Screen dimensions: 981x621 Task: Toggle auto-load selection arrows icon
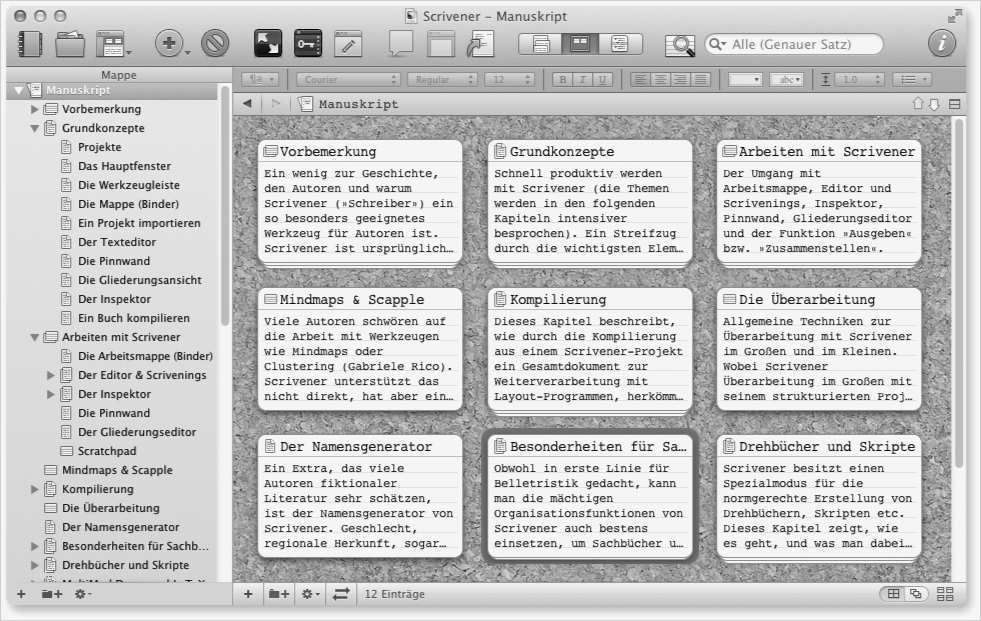point(341,594)
